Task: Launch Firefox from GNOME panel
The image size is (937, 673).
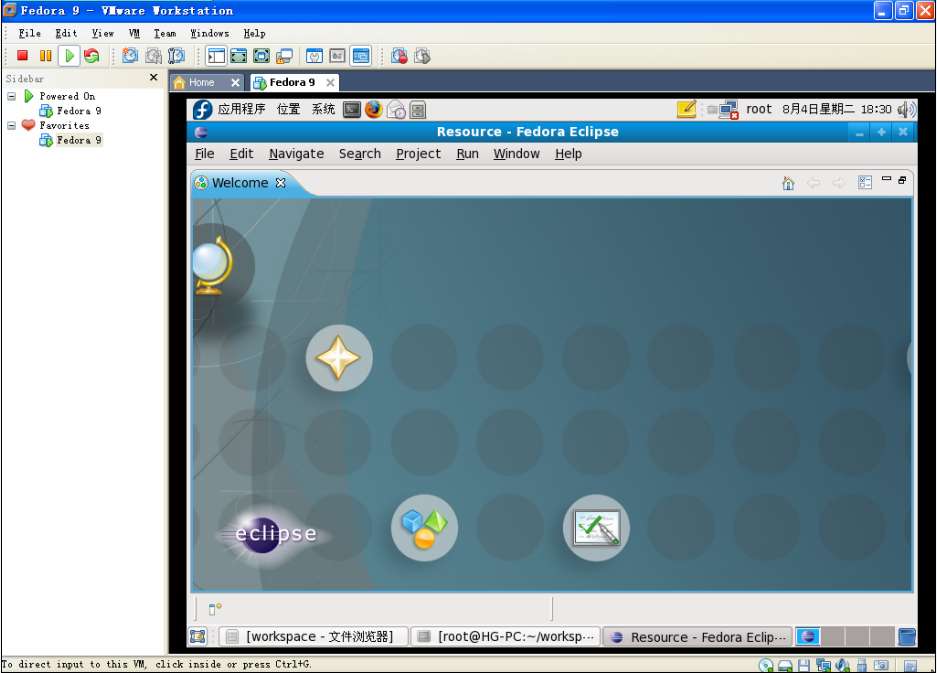Action: [374, 109]
